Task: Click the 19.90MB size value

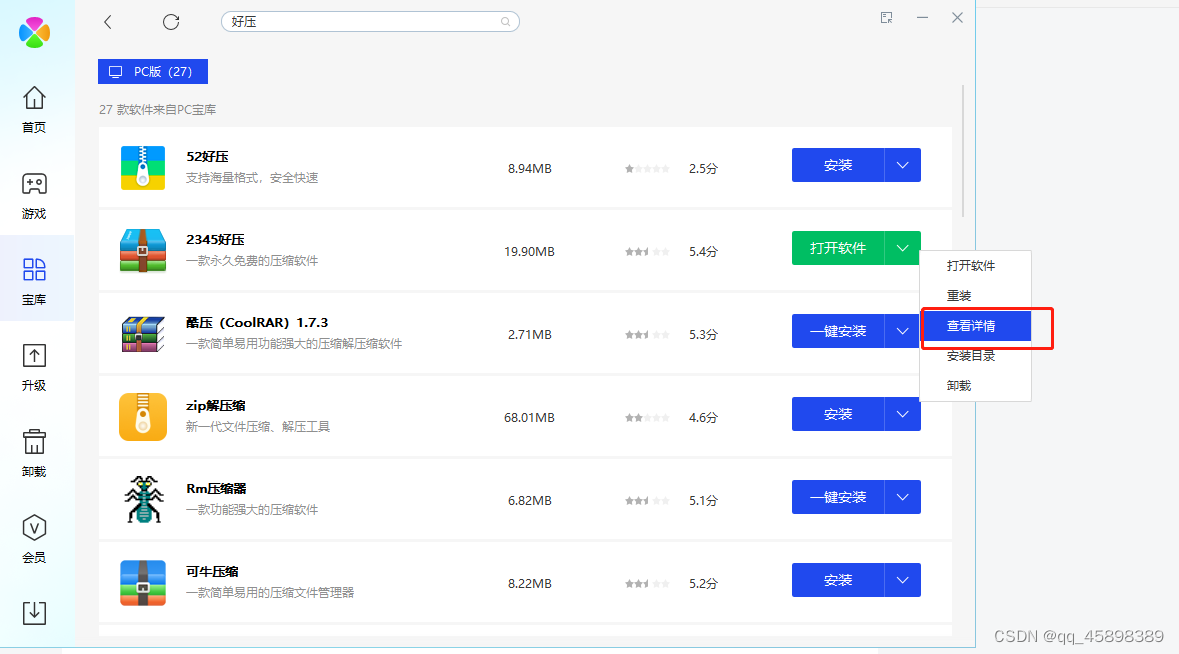Action: point(529,252)
